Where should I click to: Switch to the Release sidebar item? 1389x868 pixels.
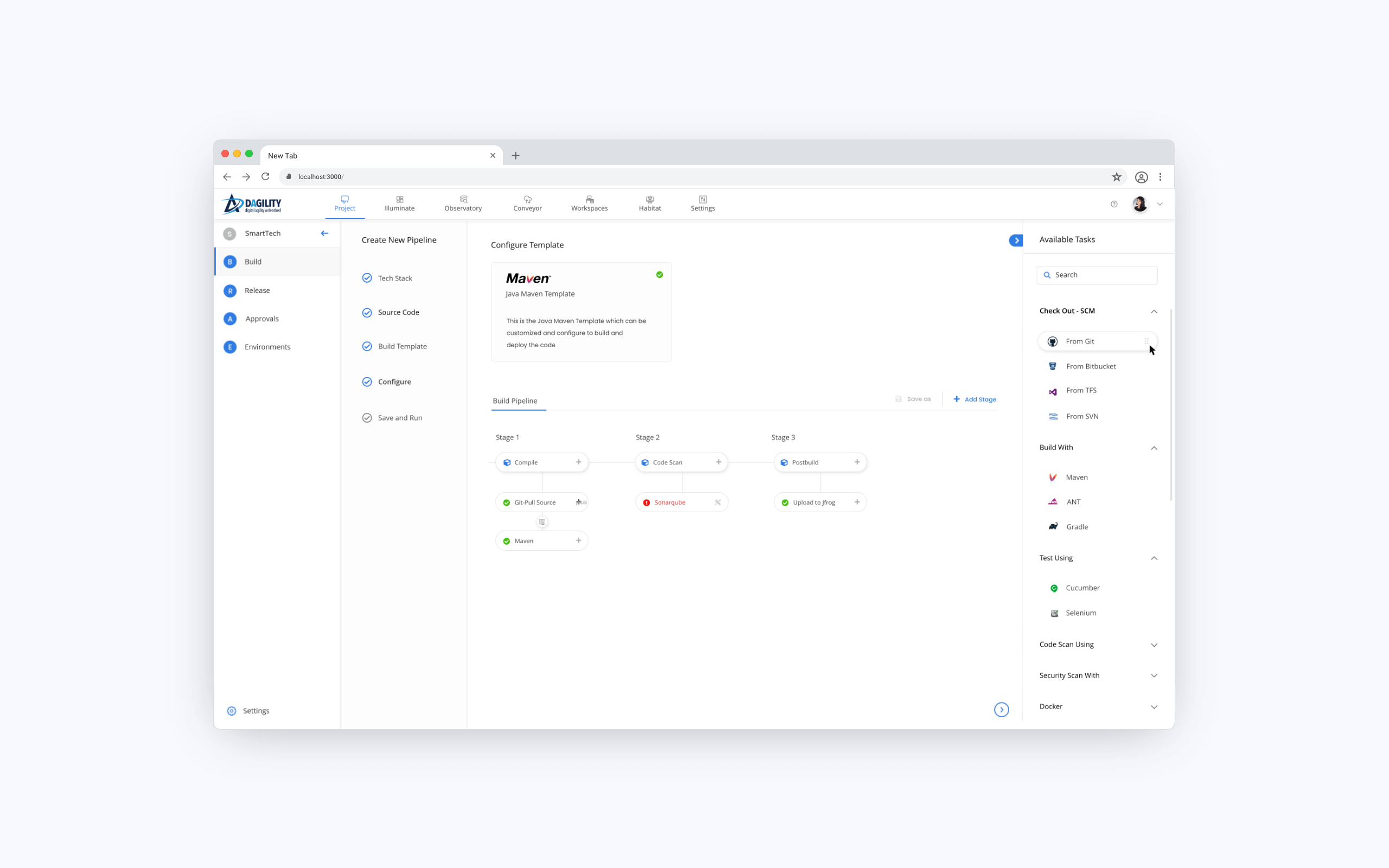[x=257, y=290]
